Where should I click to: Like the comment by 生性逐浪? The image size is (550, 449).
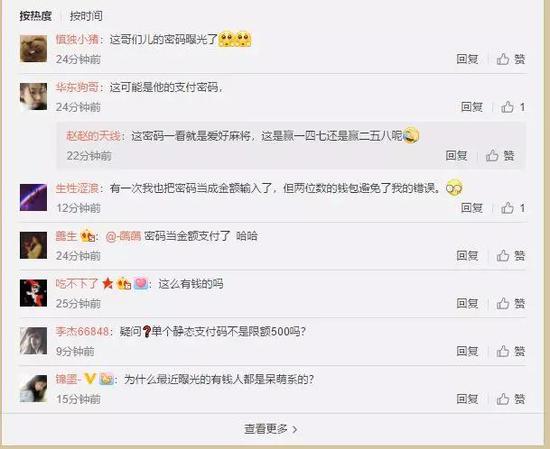click(512, 208)
